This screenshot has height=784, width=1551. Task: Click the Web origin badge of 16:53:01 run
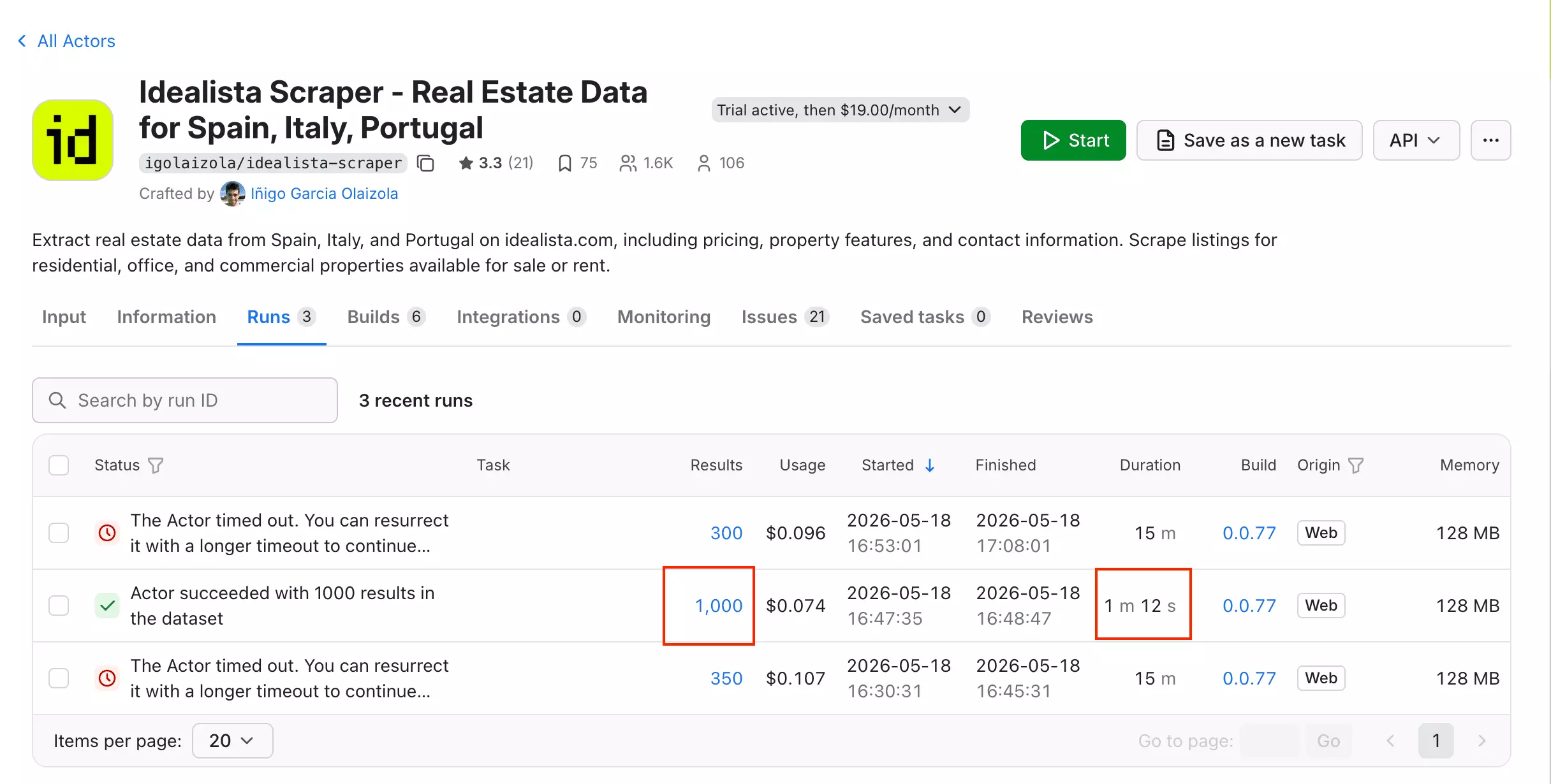click(1321, 533)
